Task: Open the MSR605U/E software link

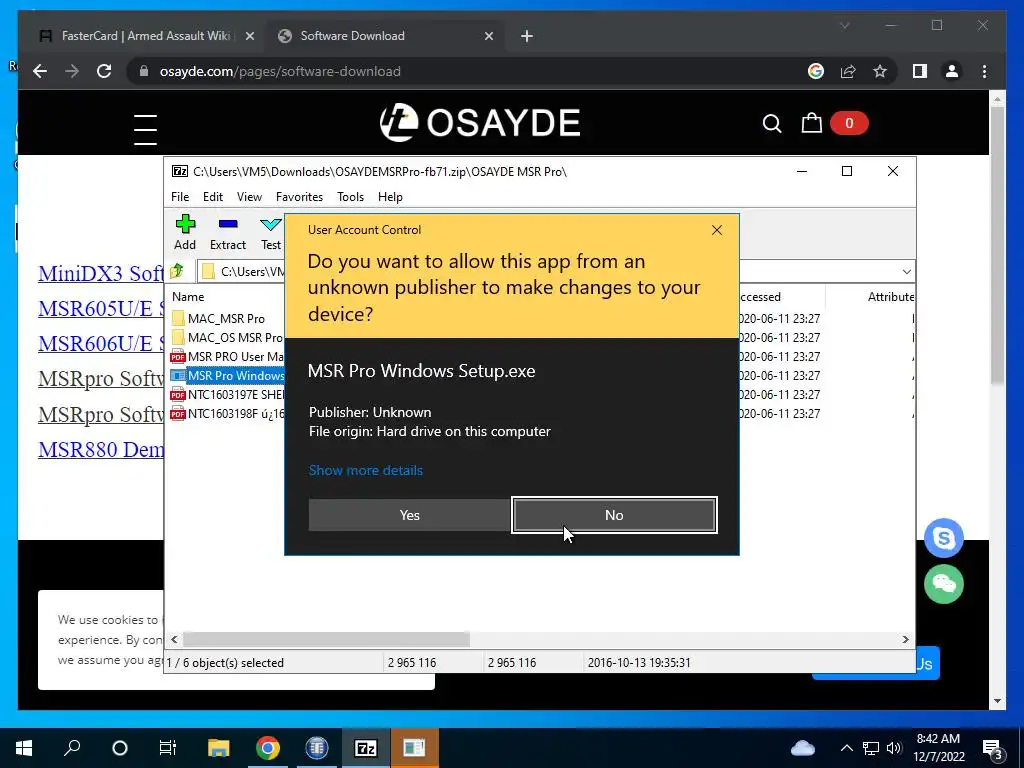Action: [101, 308]
